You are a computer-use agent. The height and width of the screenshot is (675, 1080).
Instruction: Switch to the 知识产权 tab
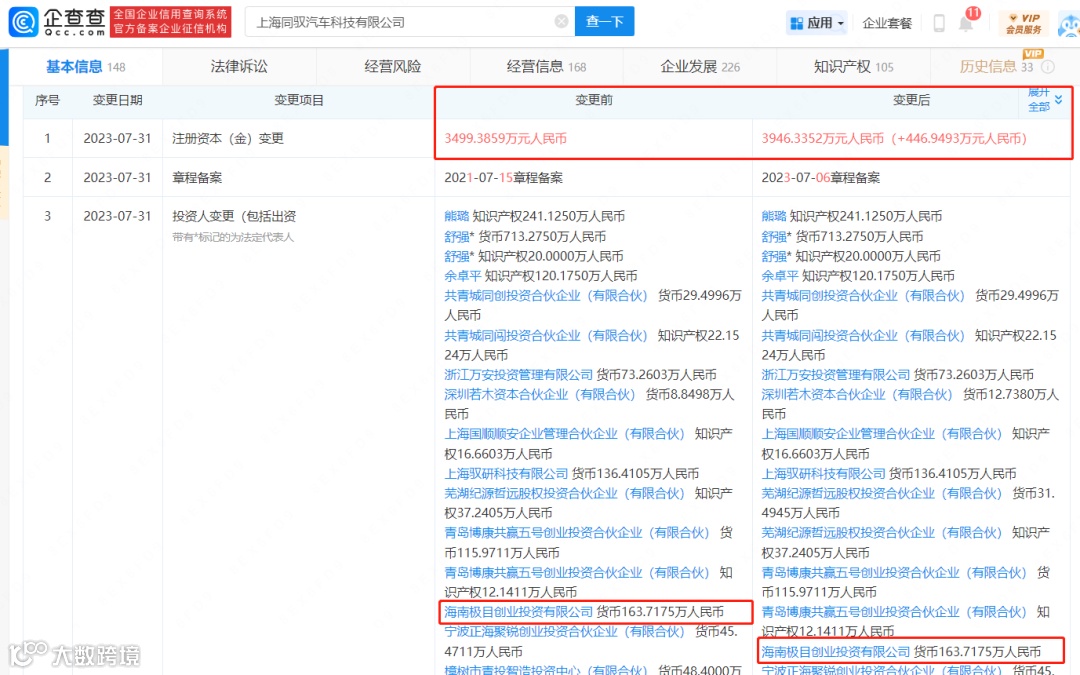pyautogui.click(x=853, y=67)
